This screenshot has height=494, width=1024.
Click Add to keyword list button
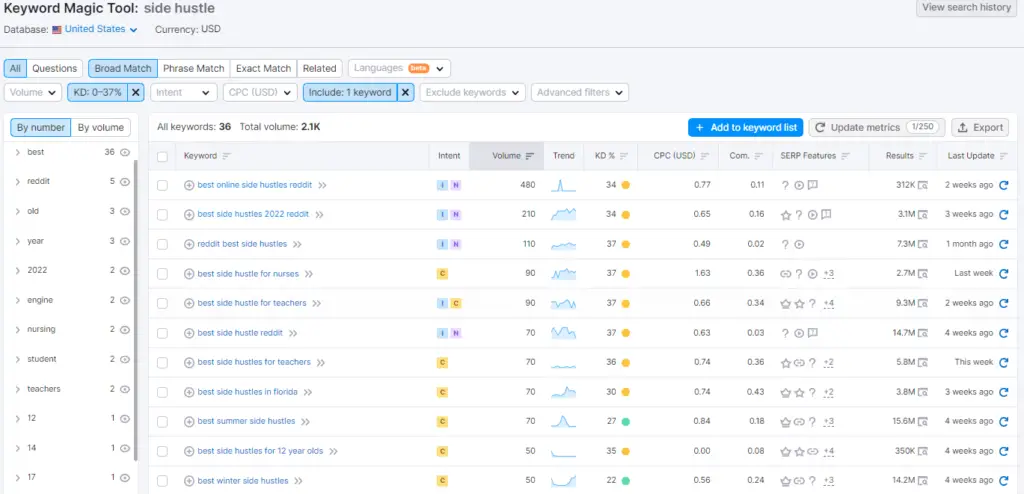coord(745,127)
